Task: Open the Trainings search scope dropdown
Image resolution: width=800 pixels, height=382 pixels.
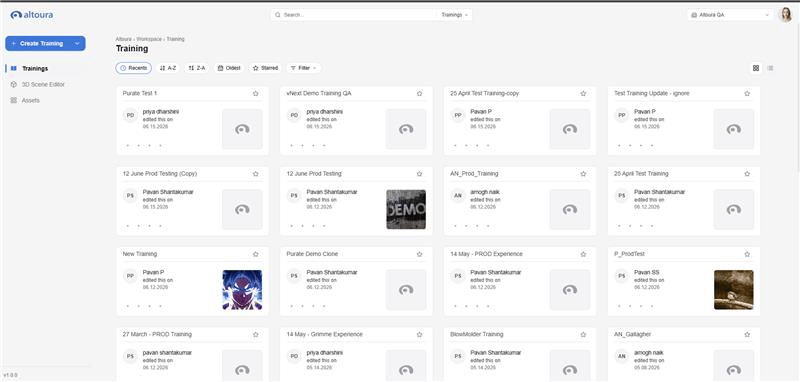Action: [x=455, y=15]
